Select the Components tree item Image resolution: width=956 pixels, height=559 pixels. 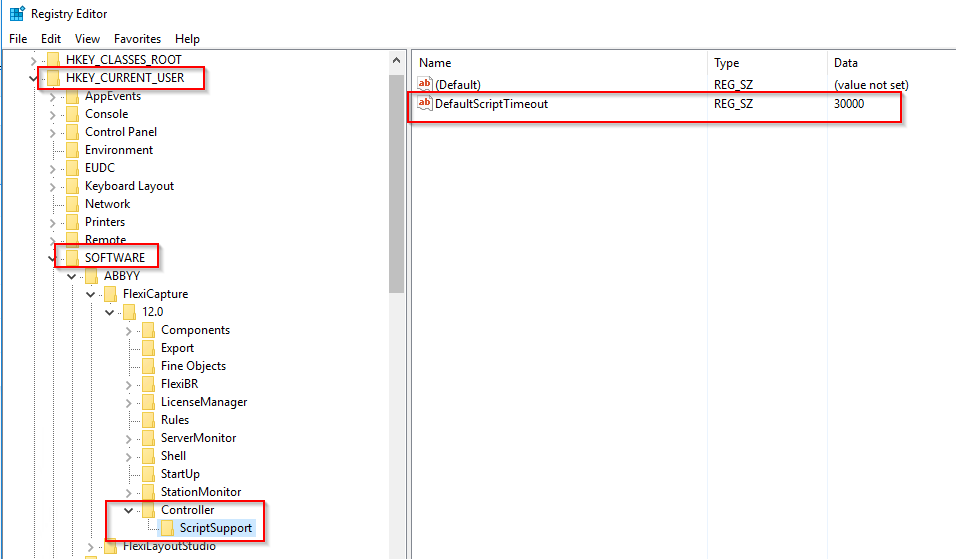click(195, 330)
